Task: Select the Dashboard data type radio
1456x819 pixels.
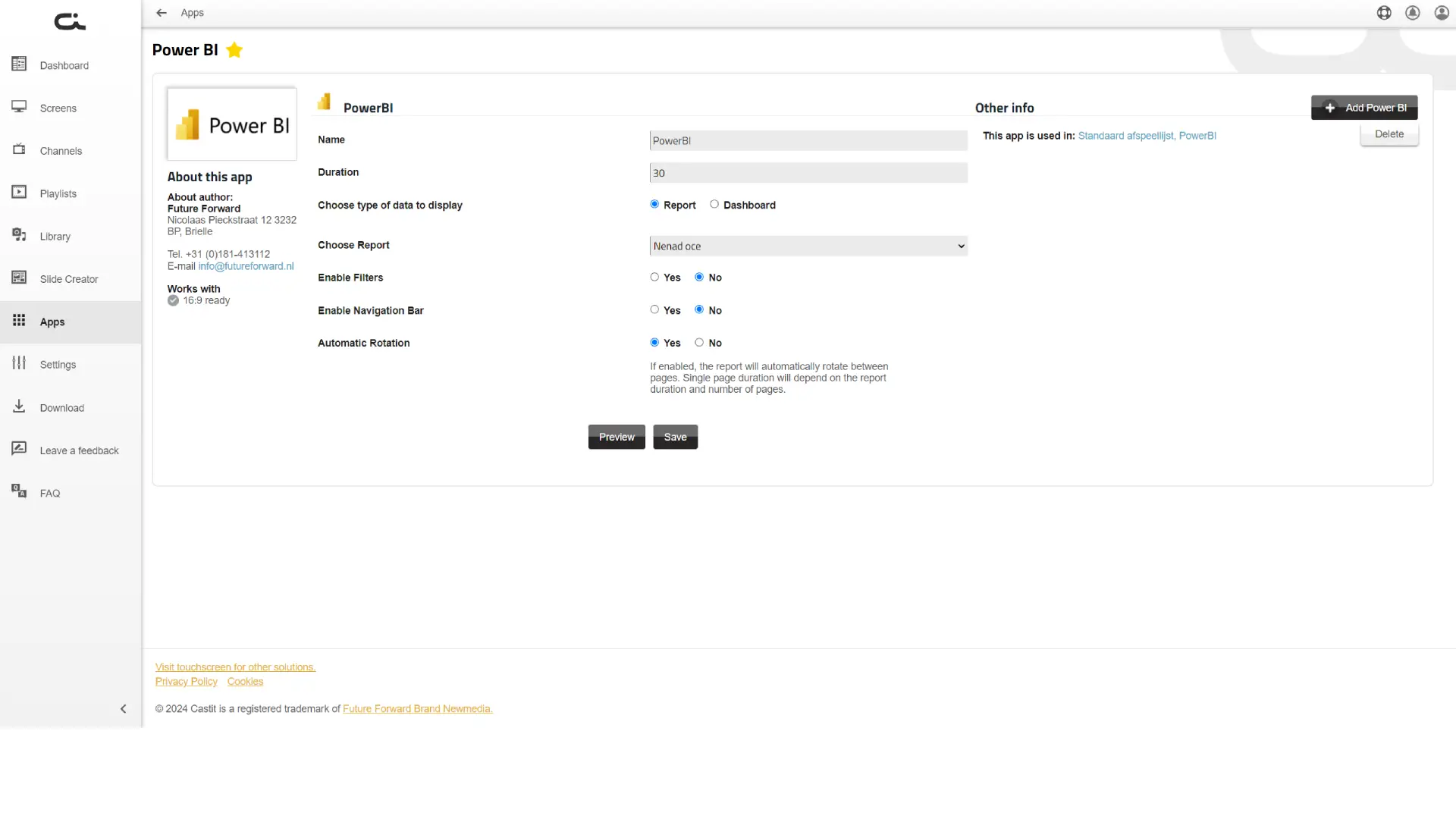Action: [x=714, y=205]
